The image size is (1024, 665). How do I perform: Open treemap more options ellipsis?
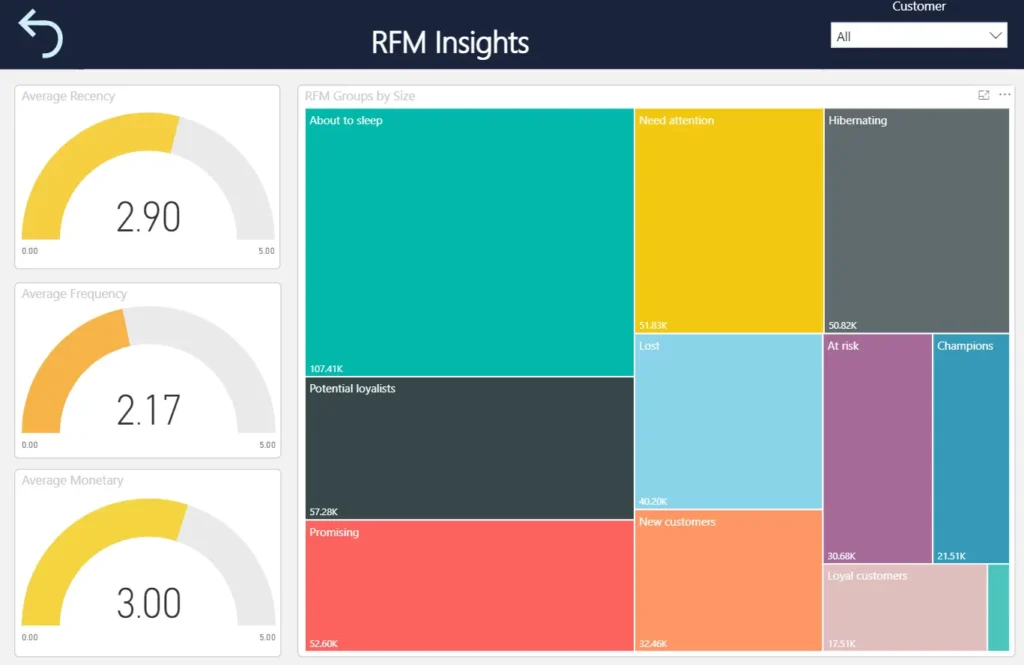click(1004, 95)
